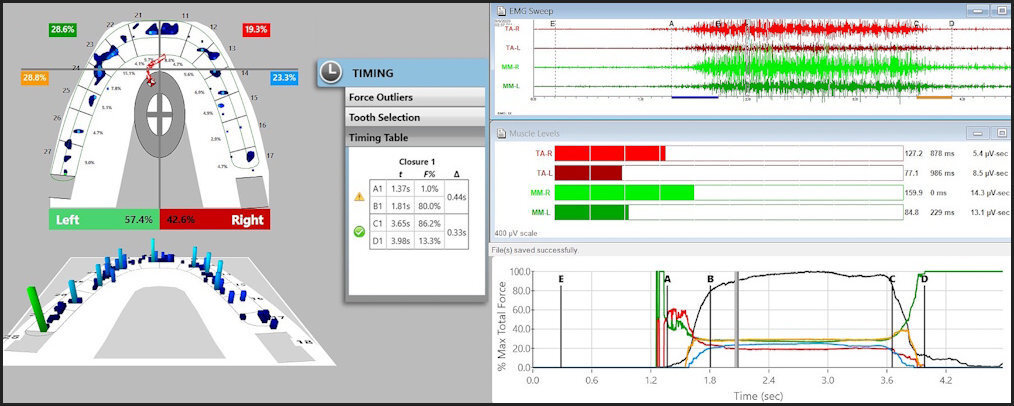The width and height of the screenshot is (1014, 406).
Task: Select the green 28.6% quadrant label
Action: tap(61, 30)
